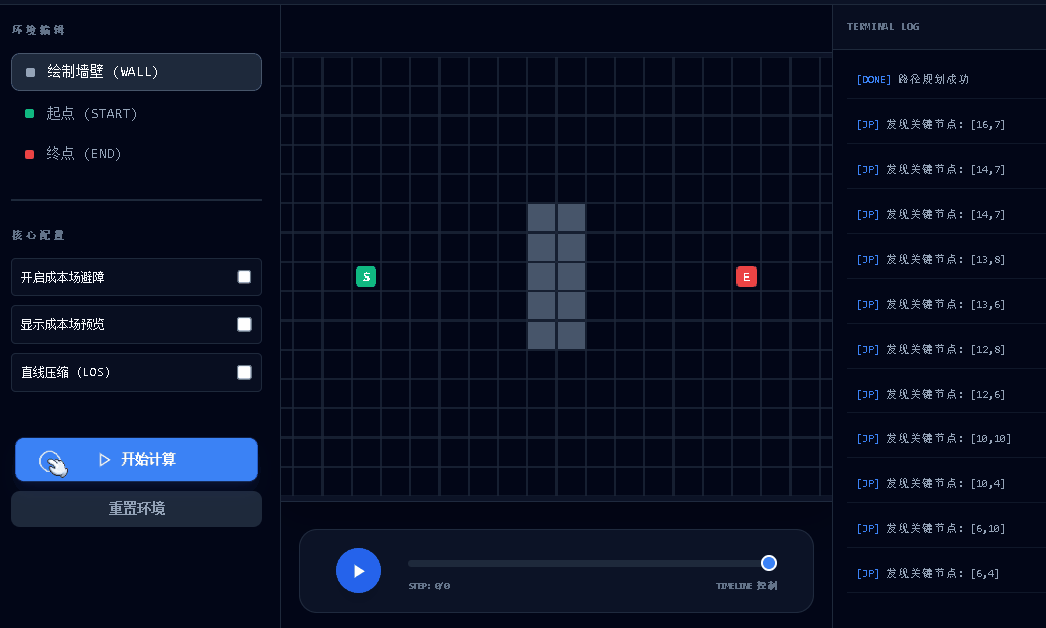Enable the 开启成本场避障 checkbox

coord(244,277)
